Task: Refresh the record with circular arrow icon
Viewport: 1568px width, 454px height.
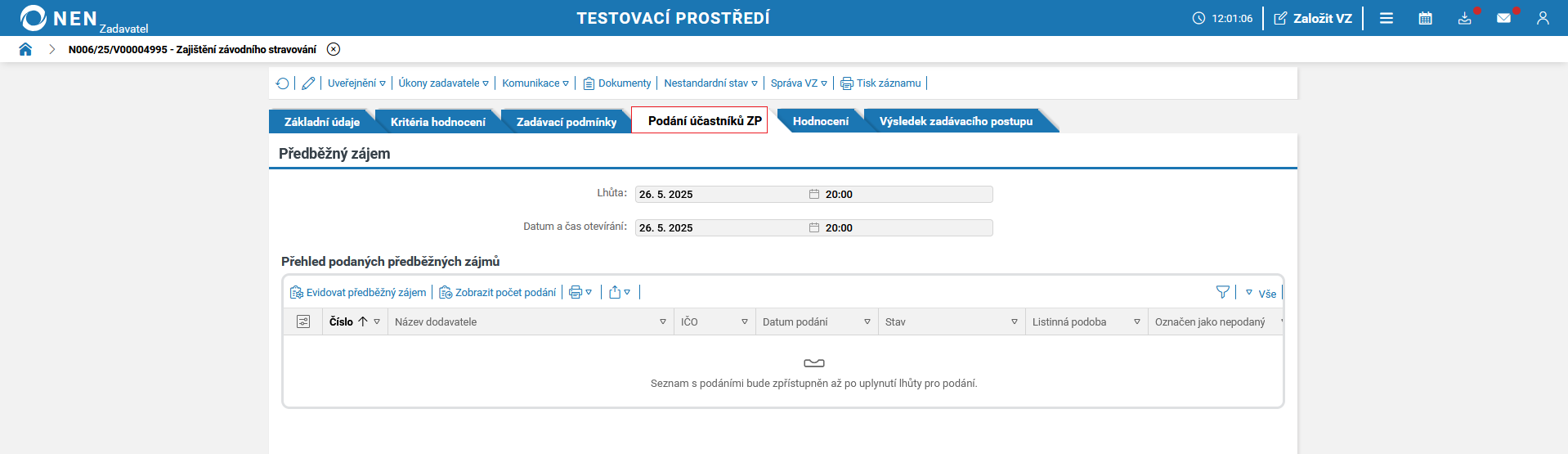Action: point(283,83)
